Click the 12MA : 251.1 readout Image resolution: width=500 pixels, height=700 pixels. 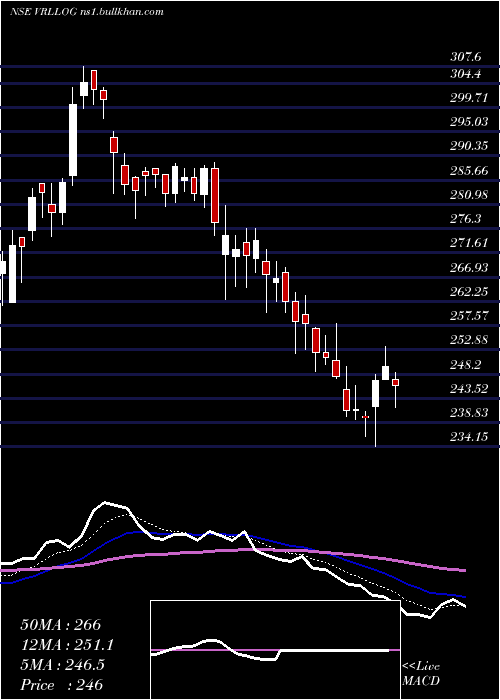tap(67, 645)
